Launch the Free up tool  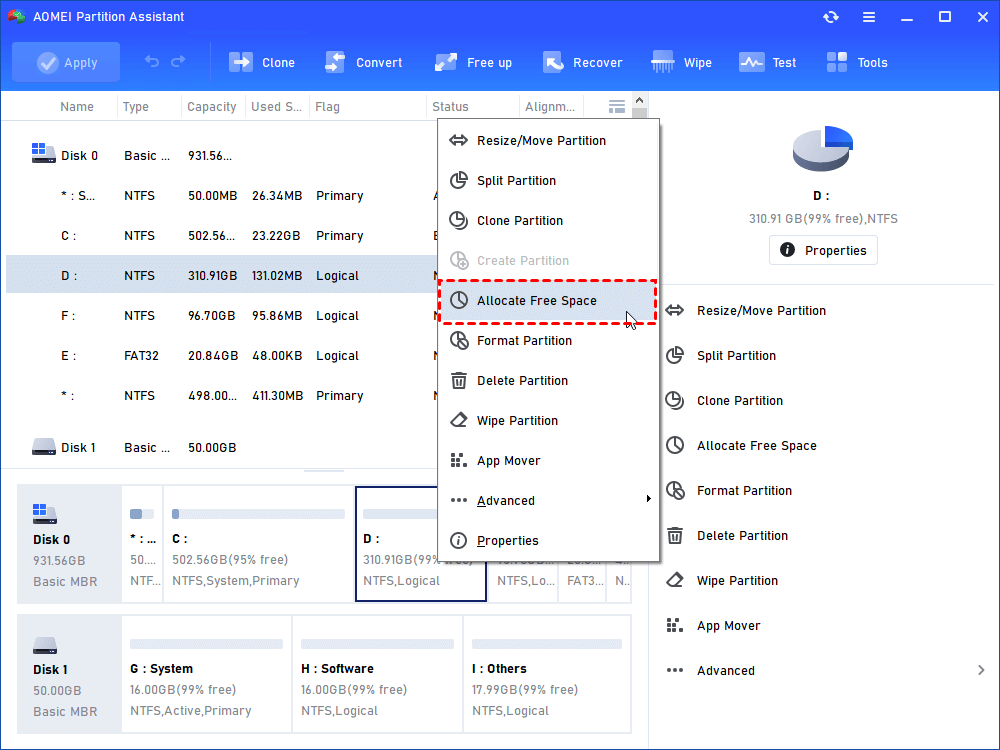coord(473,62)
